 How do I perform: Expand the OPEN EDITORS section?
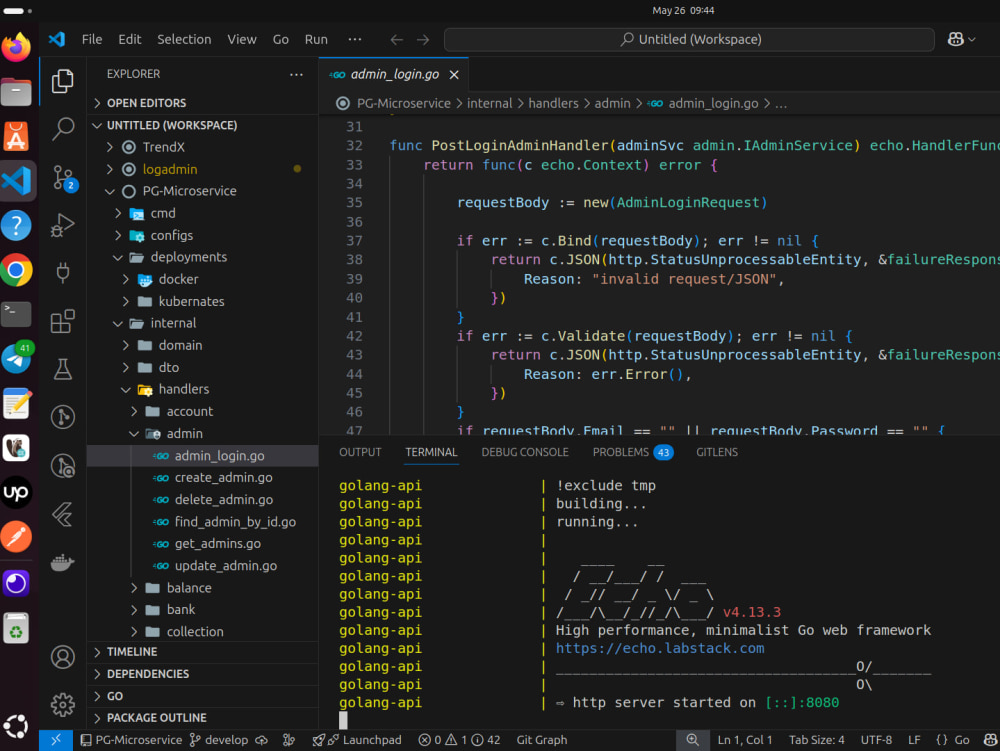(146, 103)
